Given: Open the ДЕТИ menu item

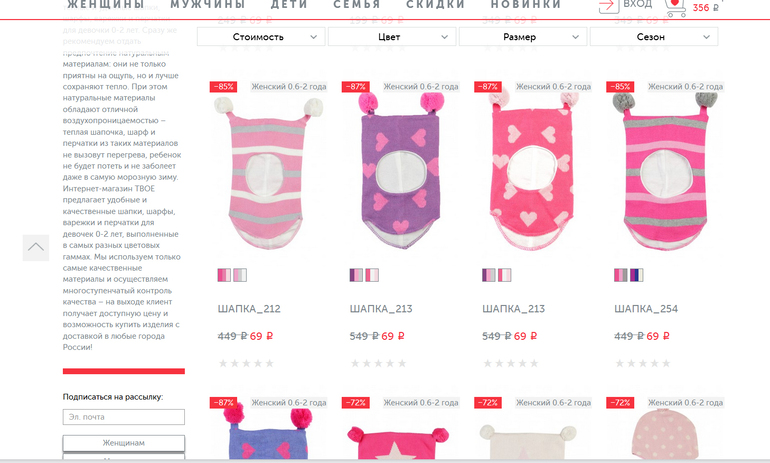Looking at the screenshot, I should pyautogui.click(x=289, y=5).
